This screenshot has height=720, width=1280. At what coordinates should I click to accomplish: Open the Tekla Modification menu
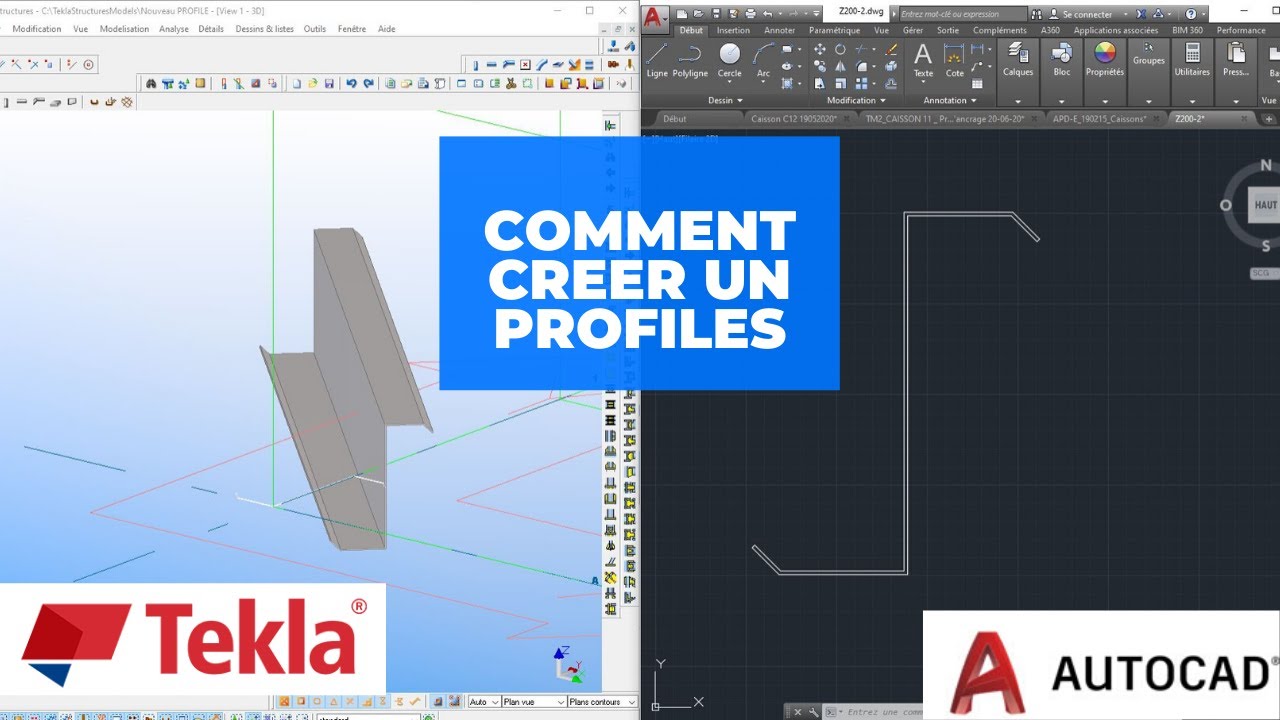(x=36, y=29)
